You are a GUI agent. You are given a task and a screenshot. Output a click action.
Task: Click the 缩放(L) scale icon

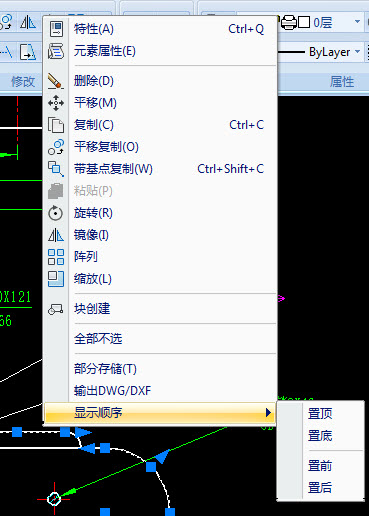click(56, 279)
